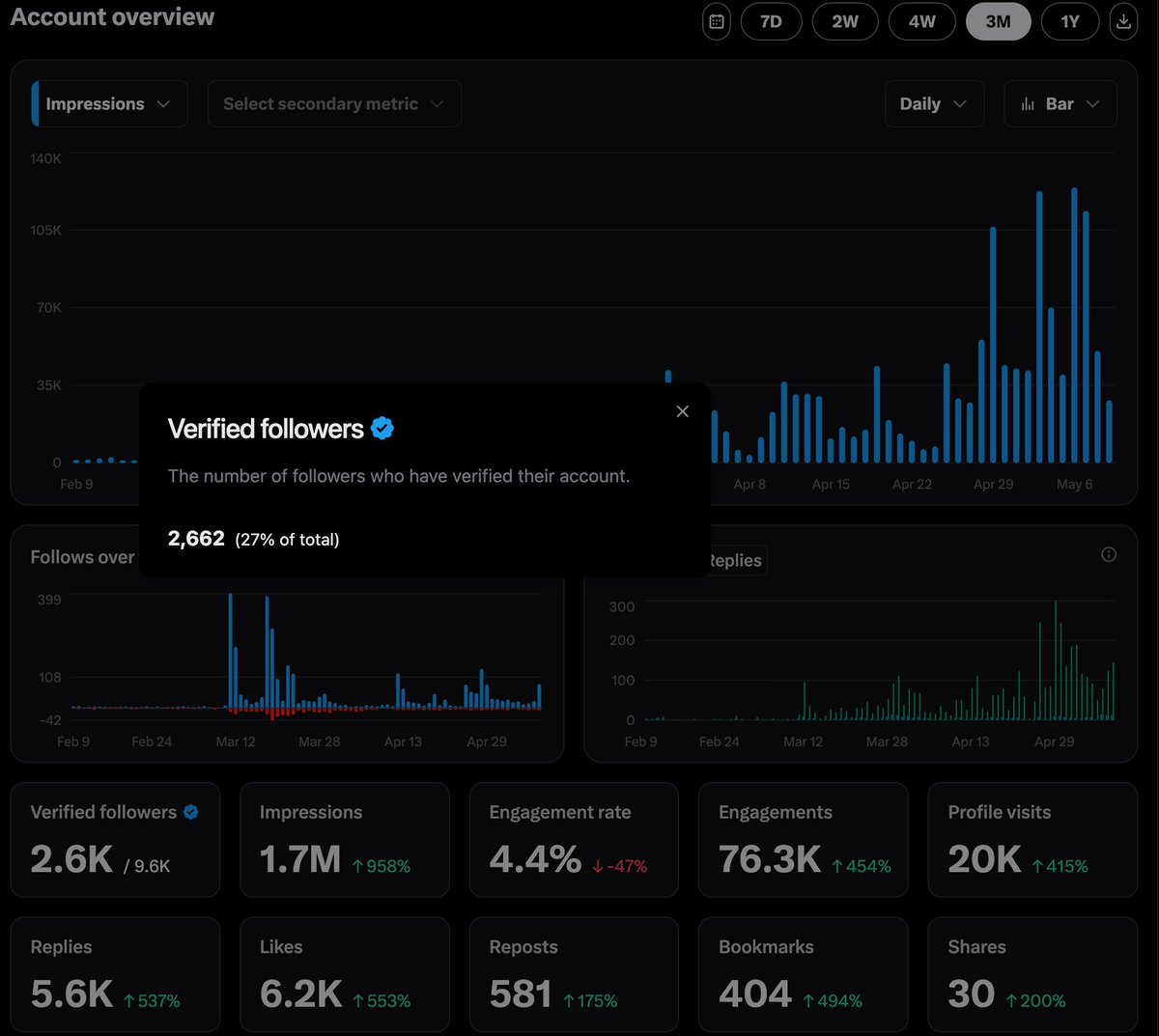This screenshot has height=1036, width=1159.
Task: Click the 200% shares change value
Action: tap(1036, 1001)
